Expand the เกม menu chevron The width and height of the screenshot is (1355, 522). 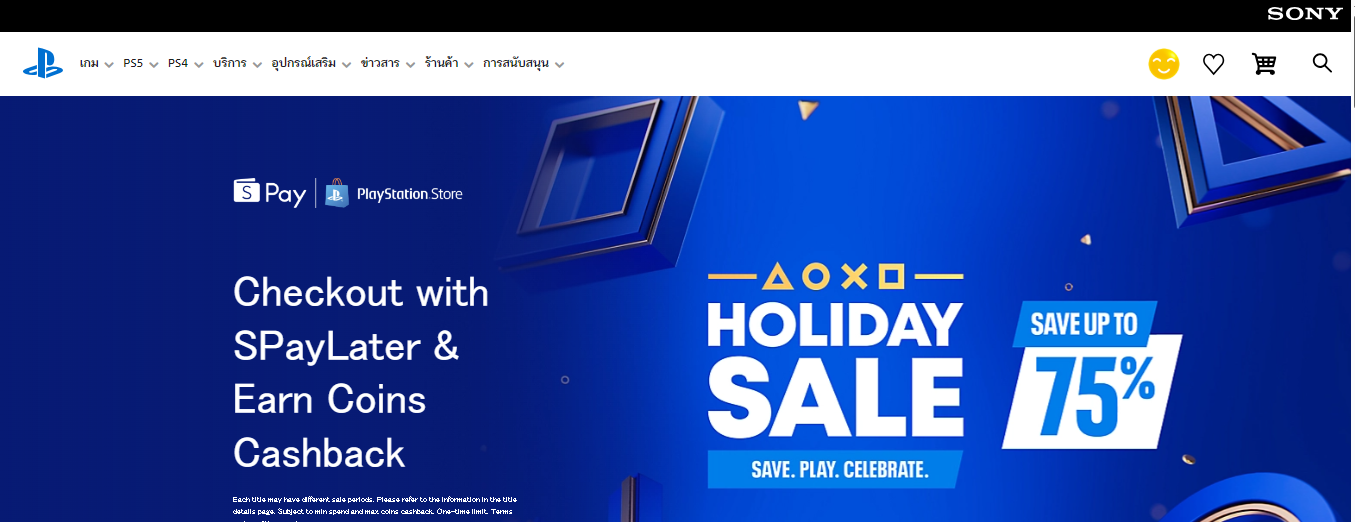(x=109, y=65)
